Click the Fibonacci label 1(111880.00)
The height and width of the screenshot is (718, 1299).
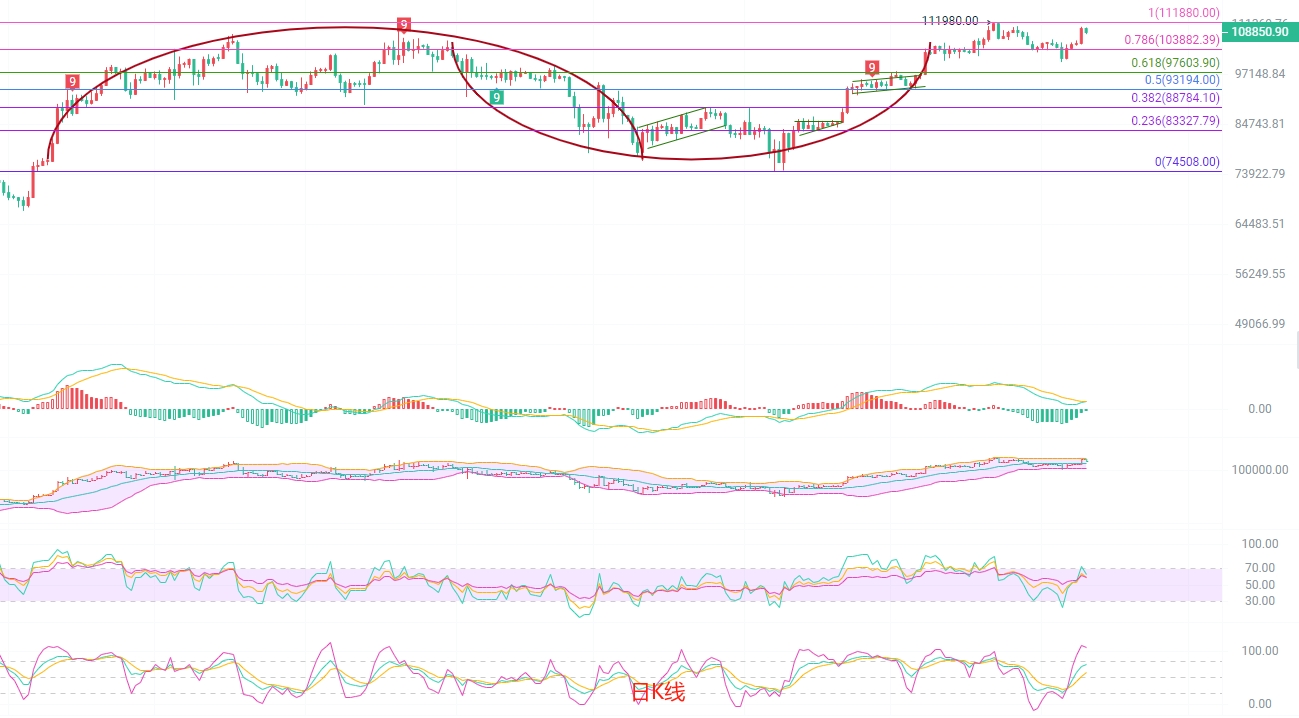[1184, 13]
